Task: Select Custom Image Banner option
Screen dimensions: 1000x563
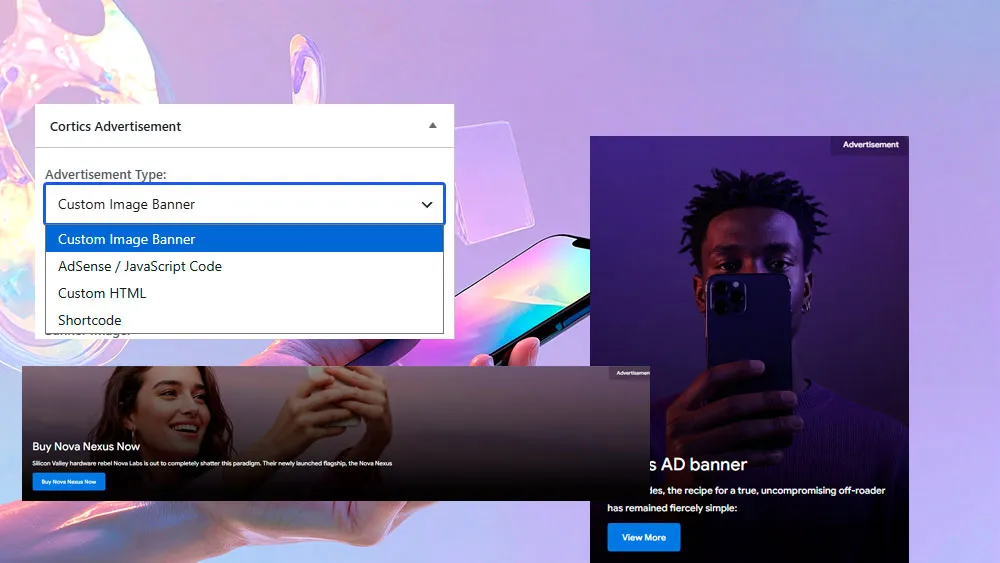Action: [x=244, y=239]
